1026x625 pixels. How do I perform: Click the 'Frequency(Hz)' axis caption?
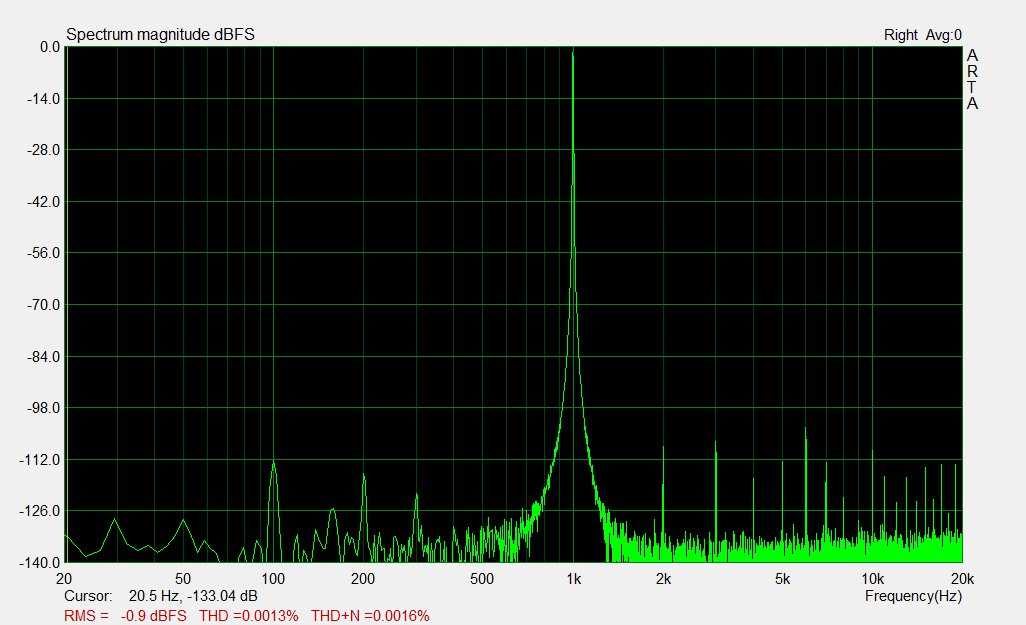coord(913,596)
